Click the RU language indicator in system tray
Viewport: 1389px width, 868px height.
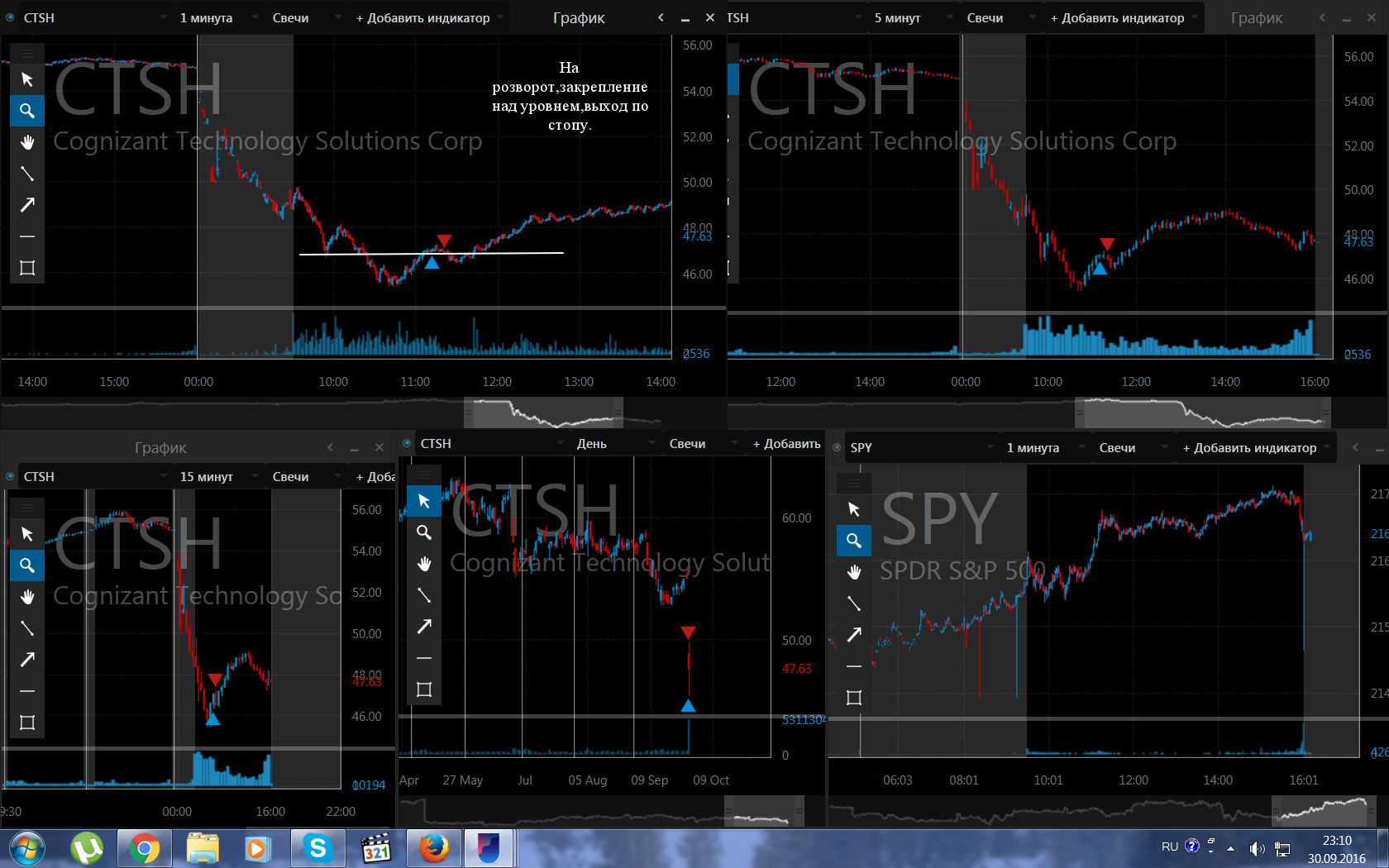tap(1169, 847)
